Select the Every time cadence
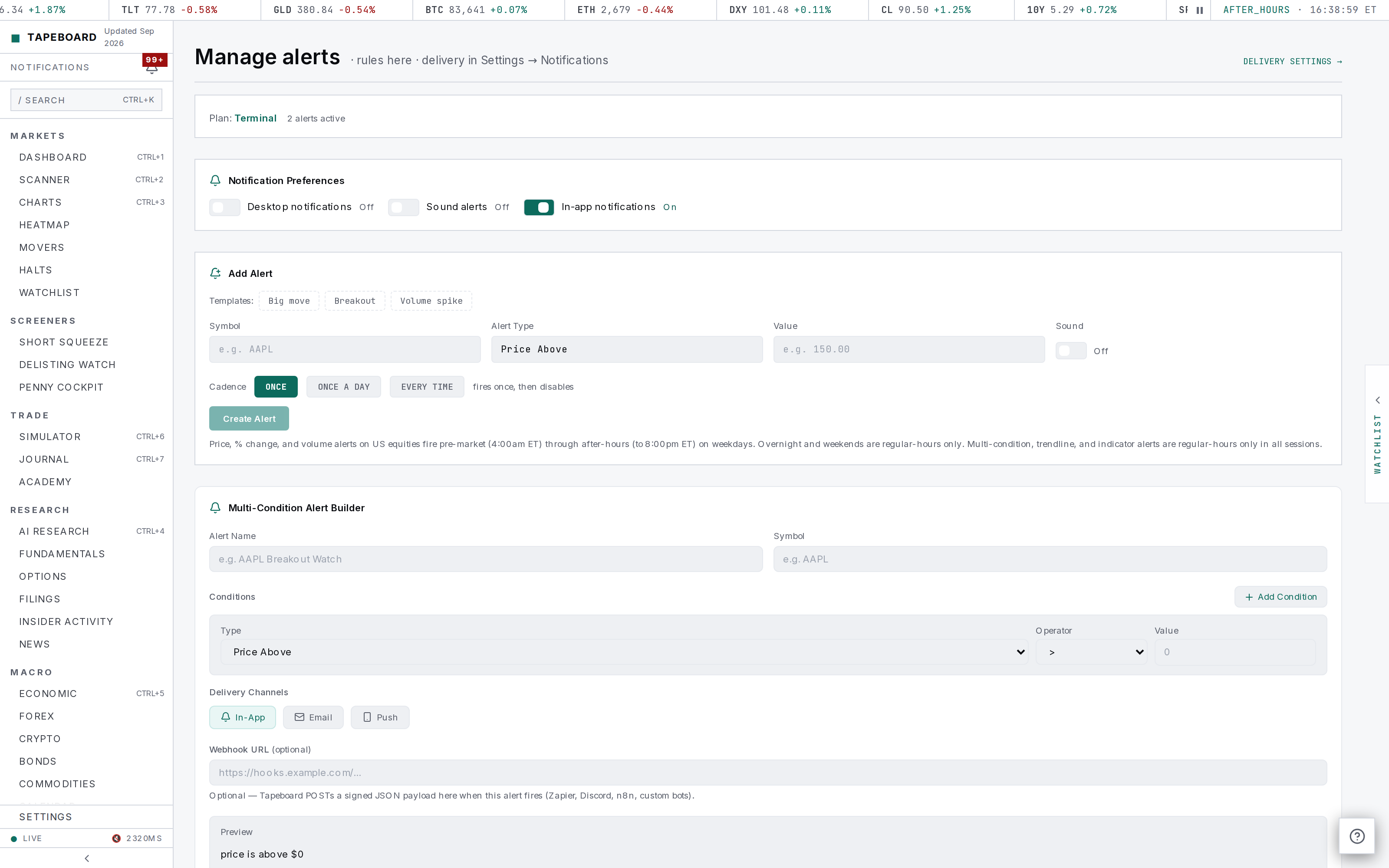Screen dimensions: 1389x868 point(427,387)
